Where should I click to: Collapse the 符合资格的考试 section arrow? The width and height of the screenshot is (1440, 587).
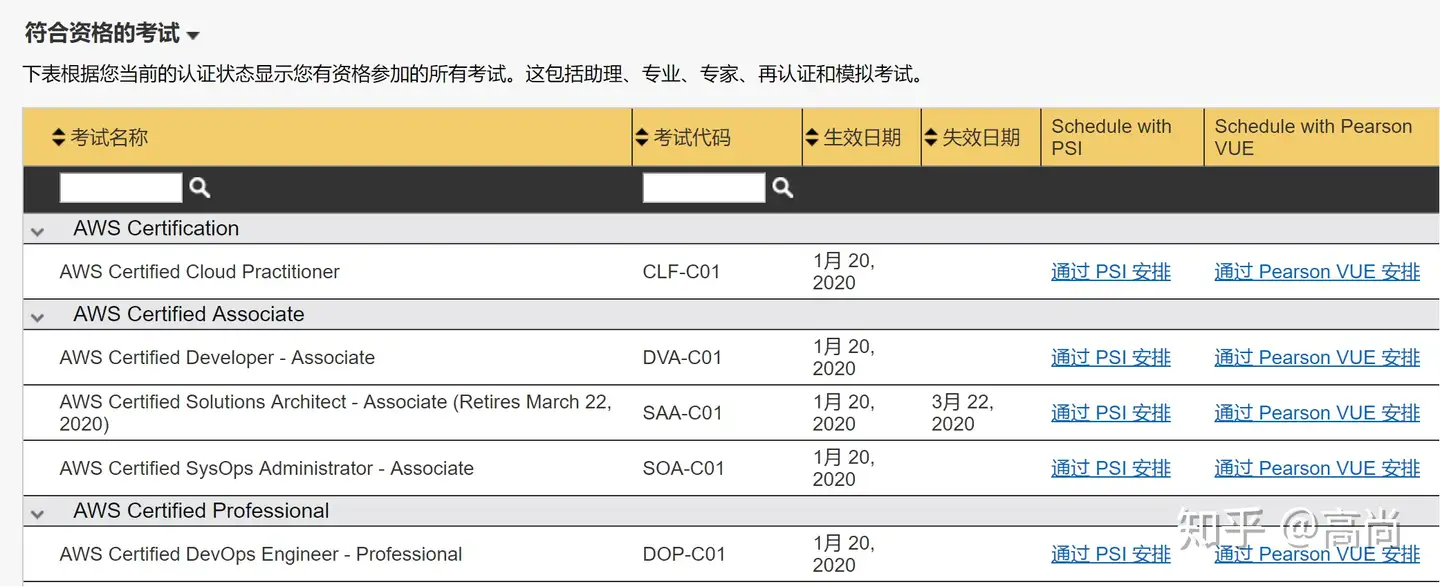[x=193, y=36]
